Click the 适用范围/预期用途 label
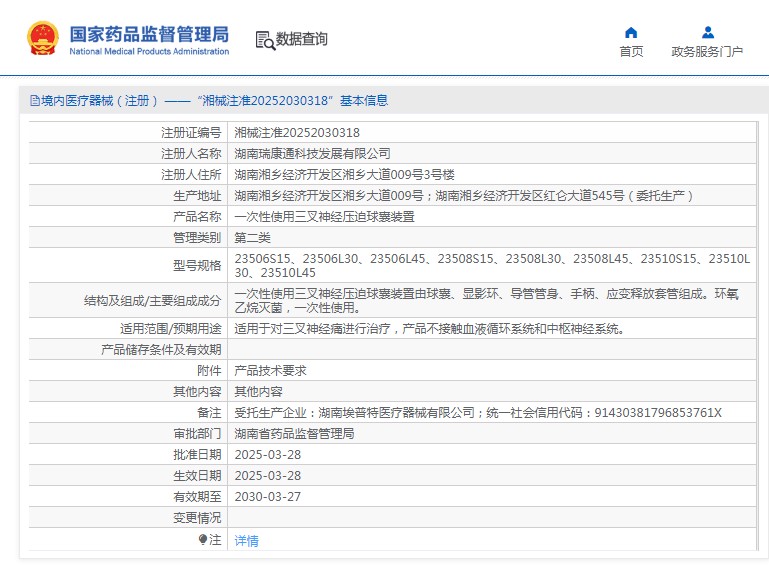 (x=171, y=329)
